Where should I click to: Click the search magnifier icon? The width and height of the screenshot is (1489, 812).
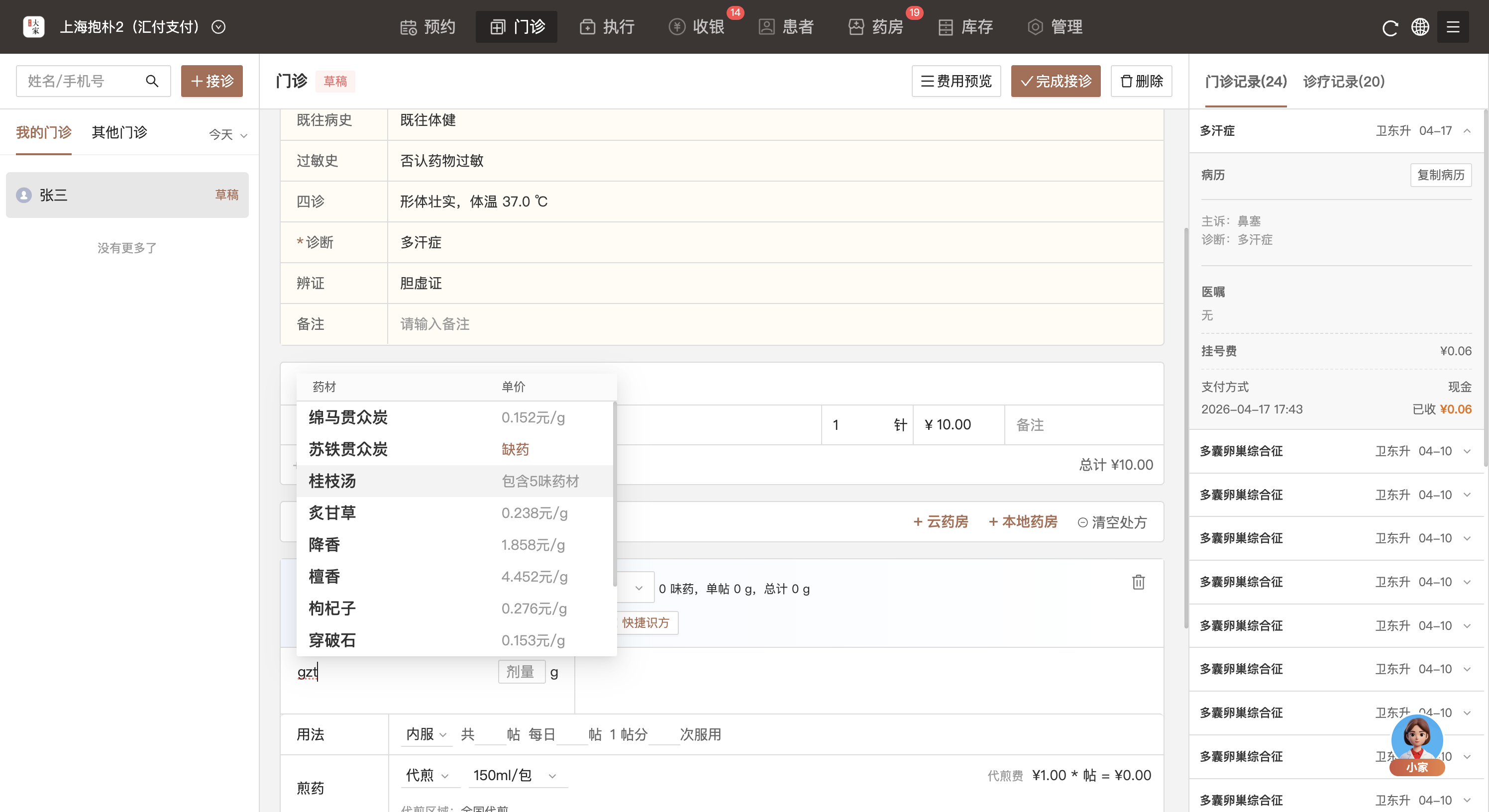(x=152, y=81)
